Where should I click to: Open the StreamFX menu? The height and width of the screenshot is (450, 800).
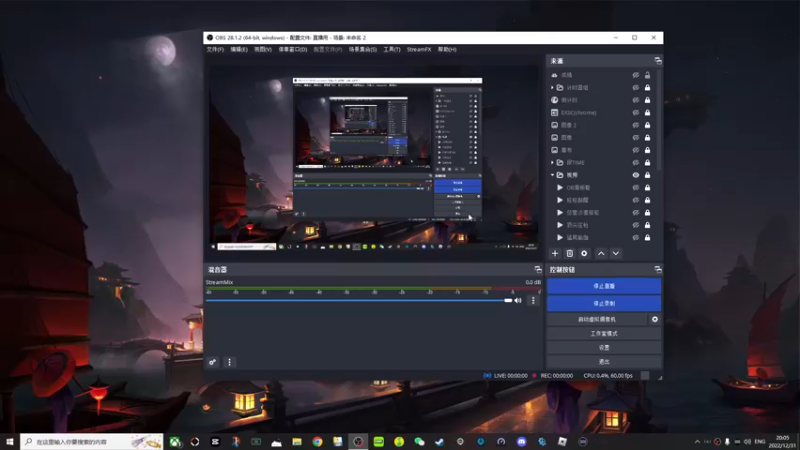tap(419, 49)
